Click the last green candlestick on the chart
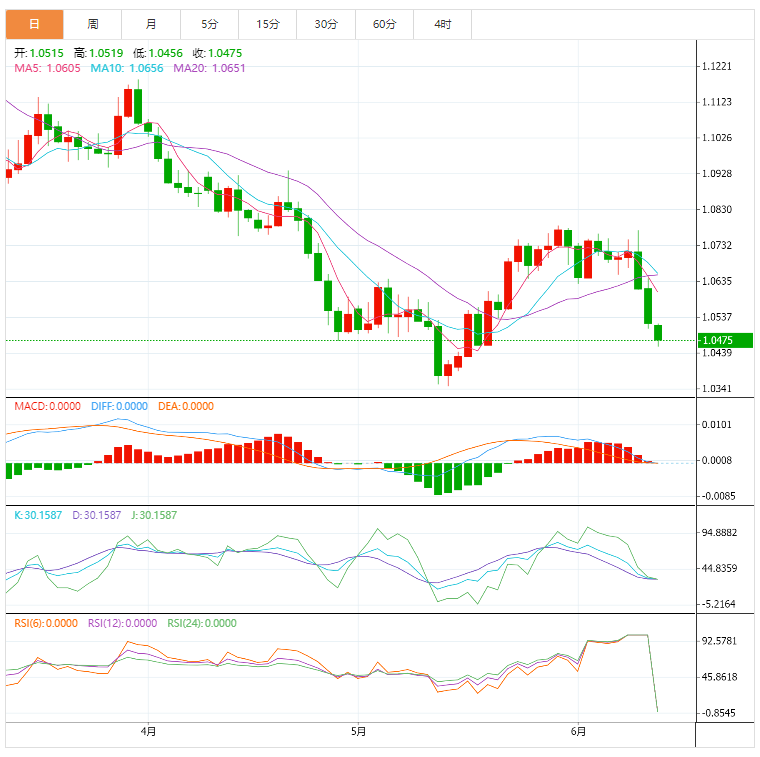Viewport: 760px width, 757px height. [x=658, y=333]
